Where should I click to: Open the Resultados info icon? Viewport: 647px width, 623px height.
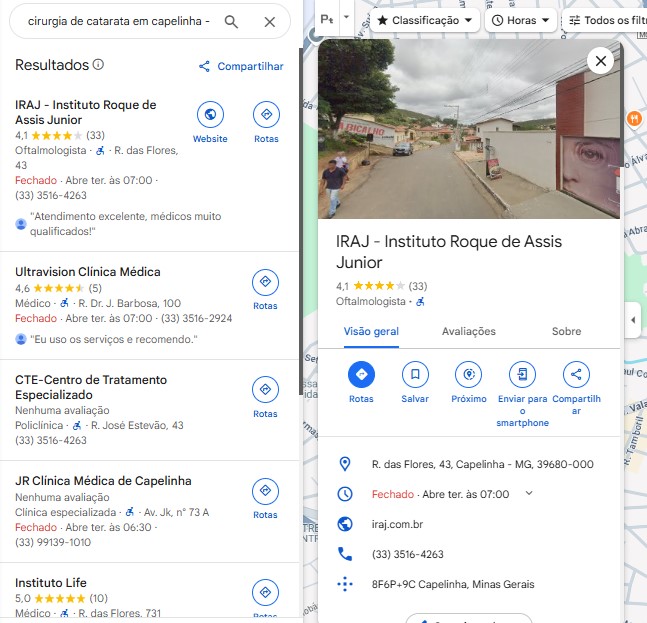[98, 64]
